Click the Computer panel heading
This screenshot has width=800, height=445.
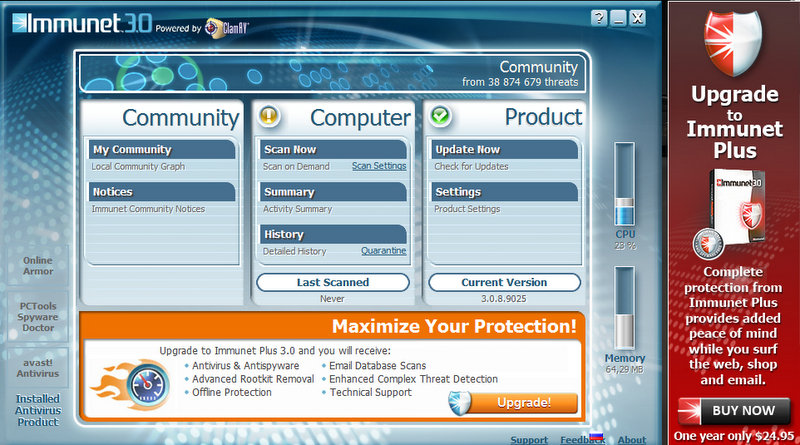coord(360,118)
